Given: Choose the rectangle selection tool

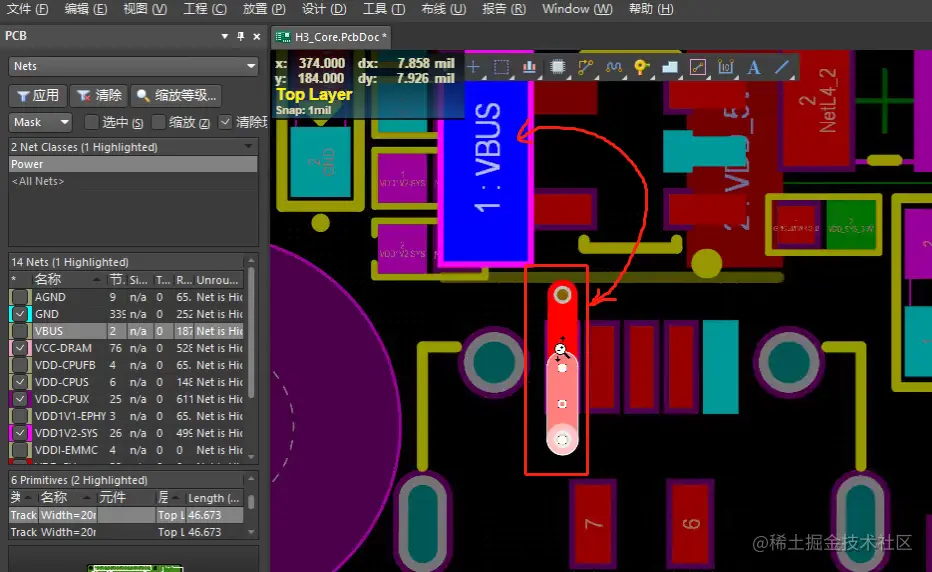Looking at the screenshot, I should pyautogui.click(x=501, y=67).
